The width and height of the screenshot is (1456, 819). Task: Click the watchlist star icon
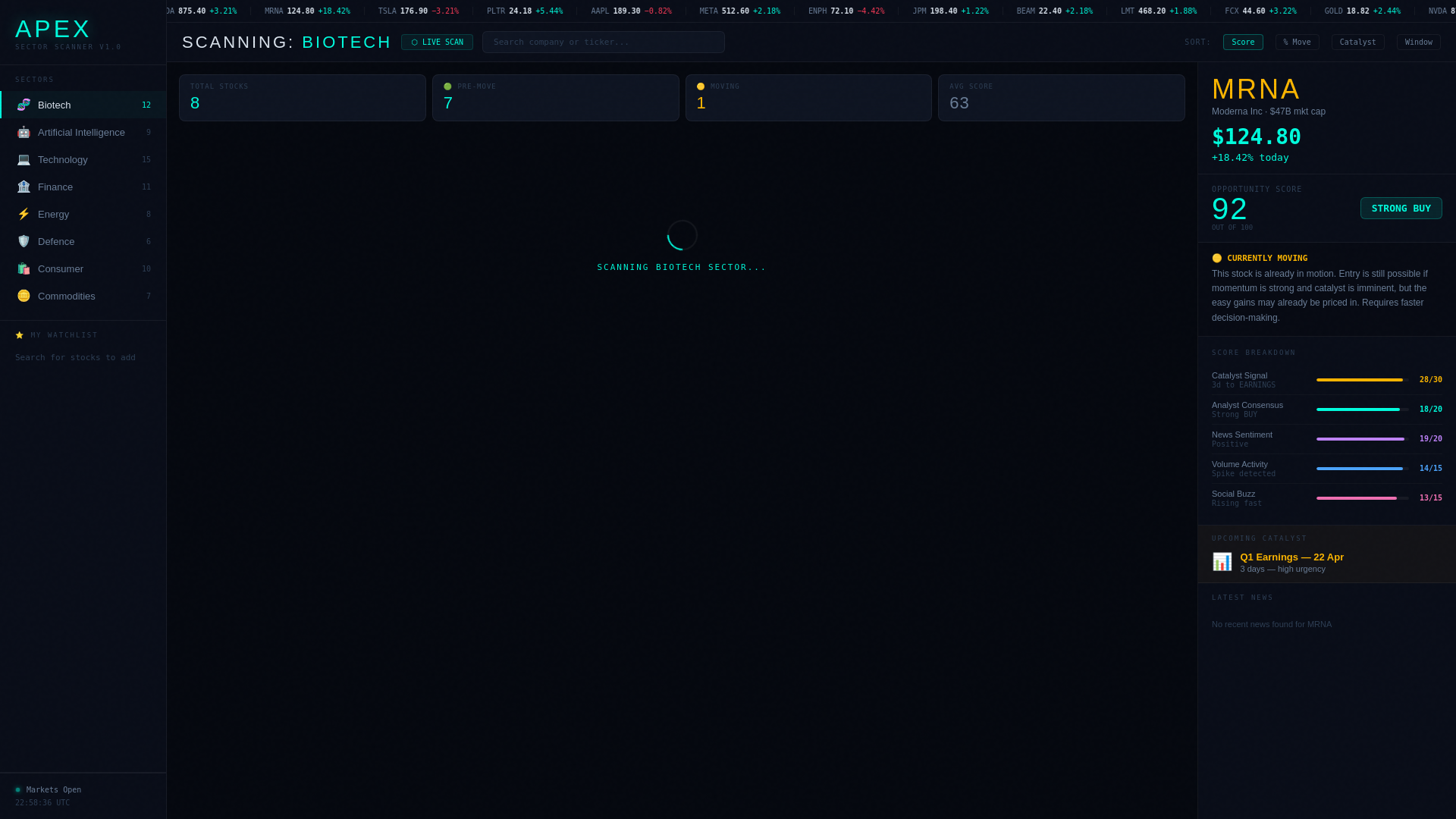20,335
